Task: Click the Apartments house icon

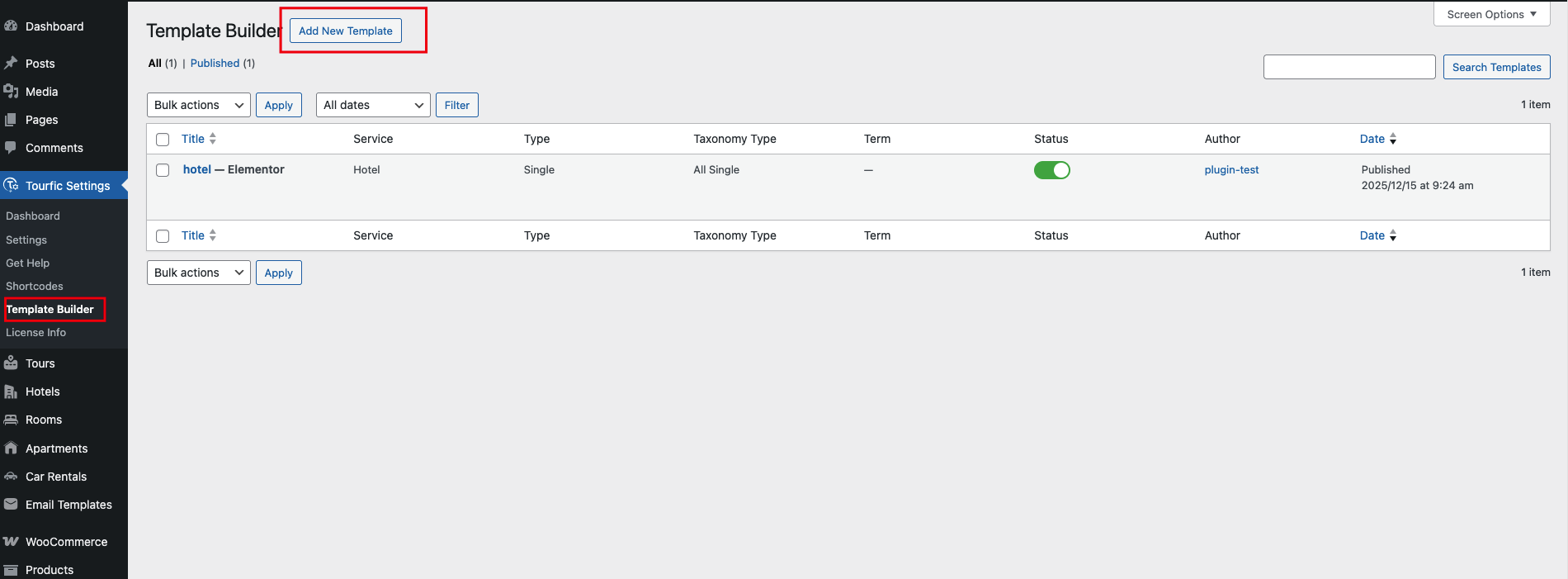Action: click(x=11, y=448)
